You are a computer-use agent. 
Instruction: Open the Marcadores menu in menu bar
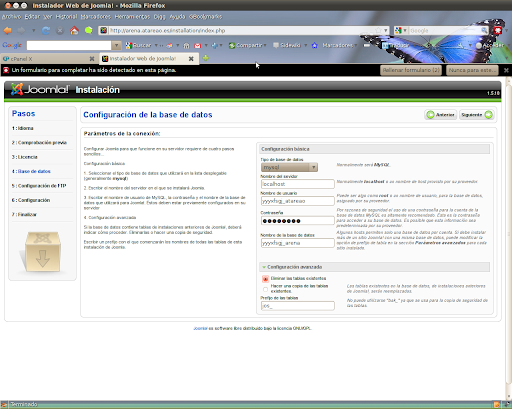point(96,16)
